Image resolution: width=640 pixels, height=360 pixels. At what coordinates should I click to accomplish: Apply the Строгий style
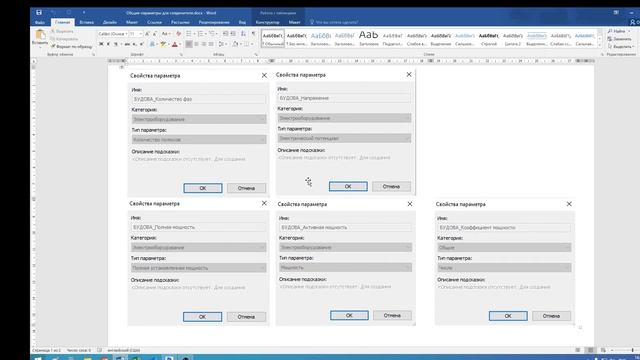click(x=489, y=38)
